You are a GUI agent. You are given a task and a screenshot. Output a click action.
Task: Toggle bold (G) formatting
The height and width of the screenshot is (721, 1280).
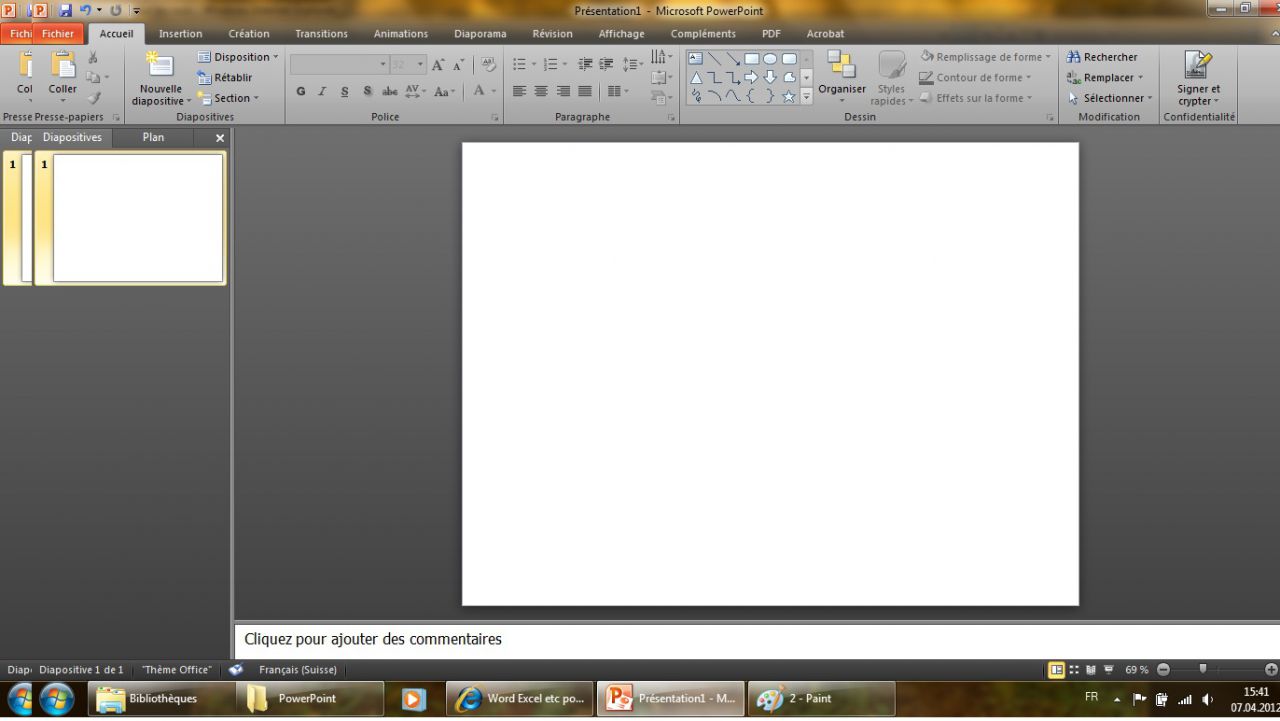(x=301, y=91)
